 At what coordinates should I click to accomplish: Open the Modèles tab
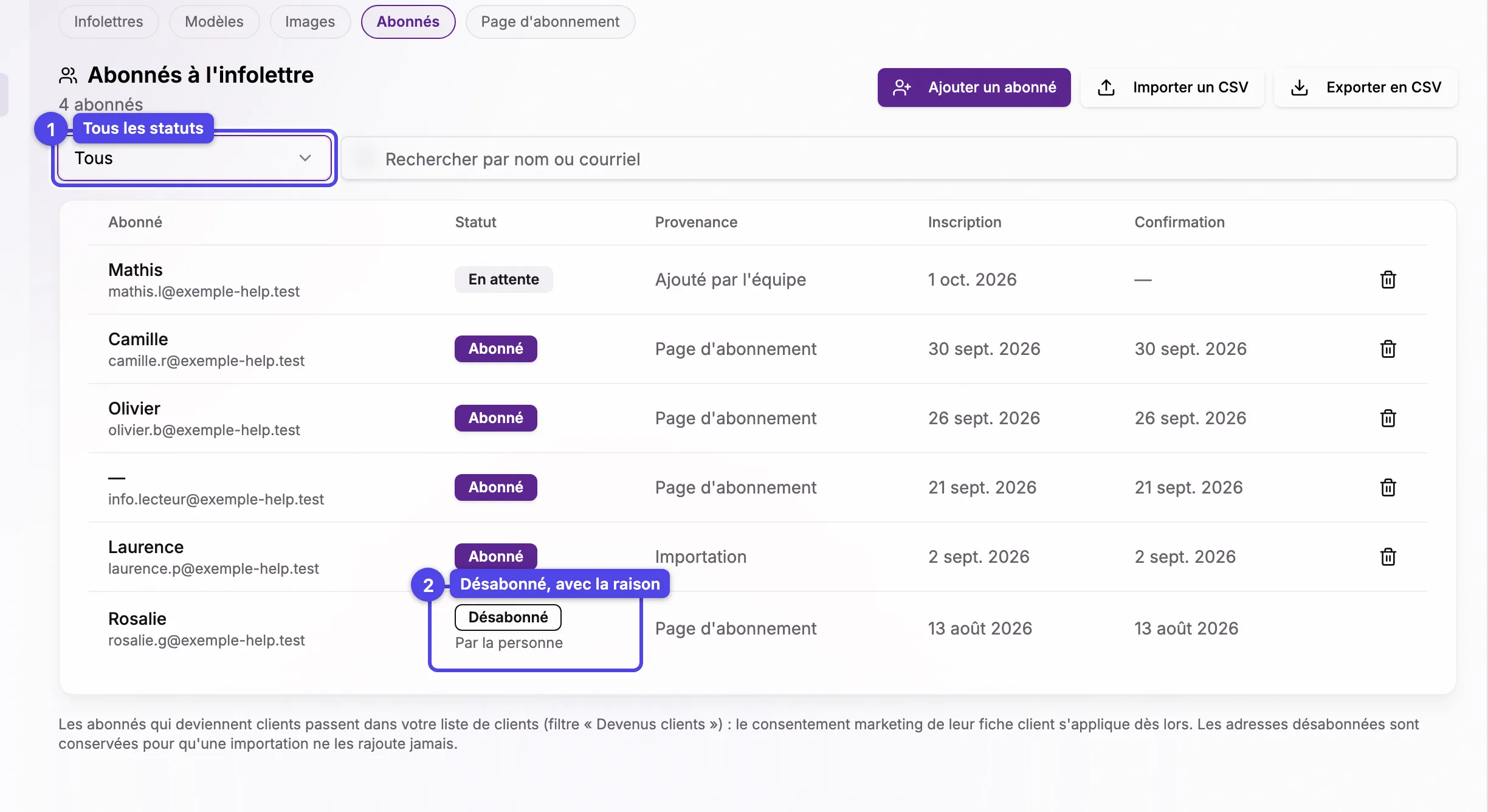pyautogui.click(x=214, y=22)
